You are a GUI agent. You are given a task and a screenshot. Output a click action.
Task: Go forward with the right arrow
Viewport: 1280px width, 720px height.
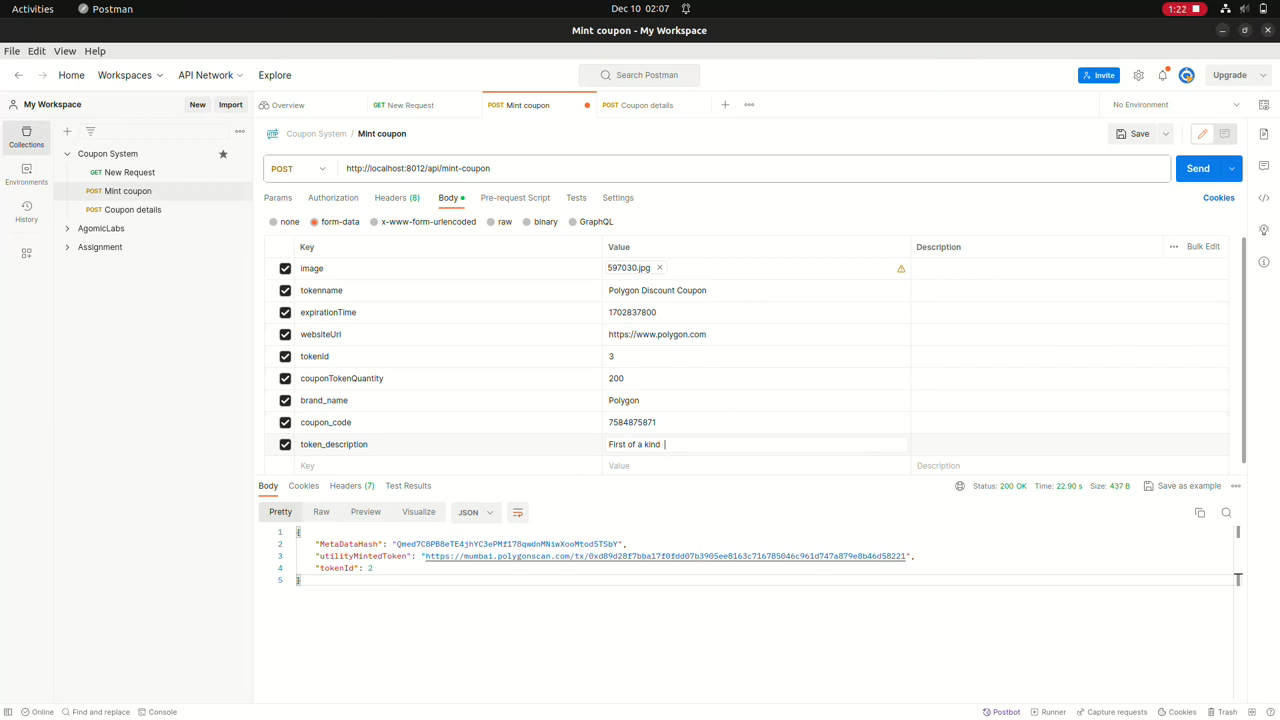(x=42, y=75)
